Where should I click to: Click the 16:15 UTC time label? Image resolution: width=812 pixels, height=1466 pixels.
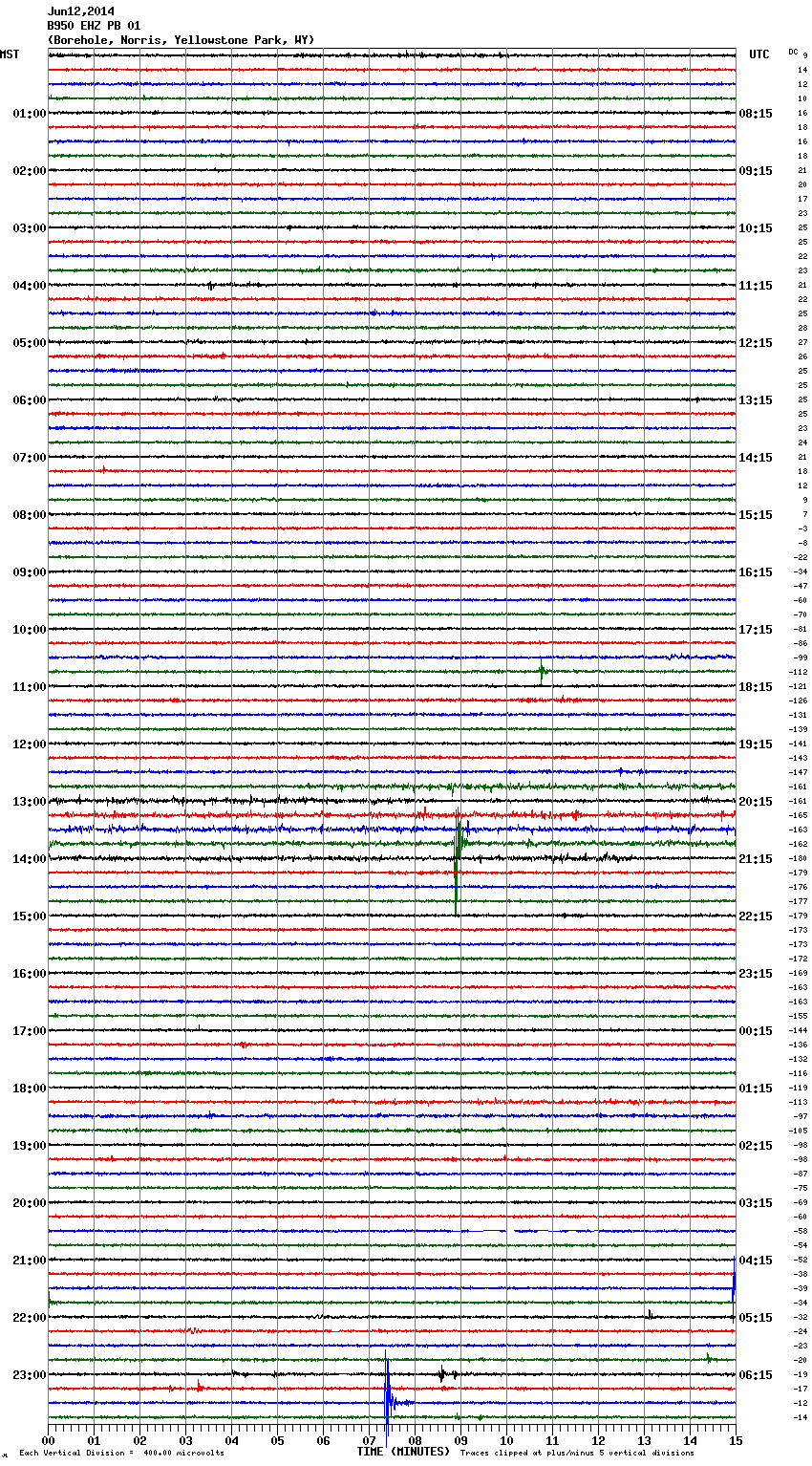(x=756, y=572)
